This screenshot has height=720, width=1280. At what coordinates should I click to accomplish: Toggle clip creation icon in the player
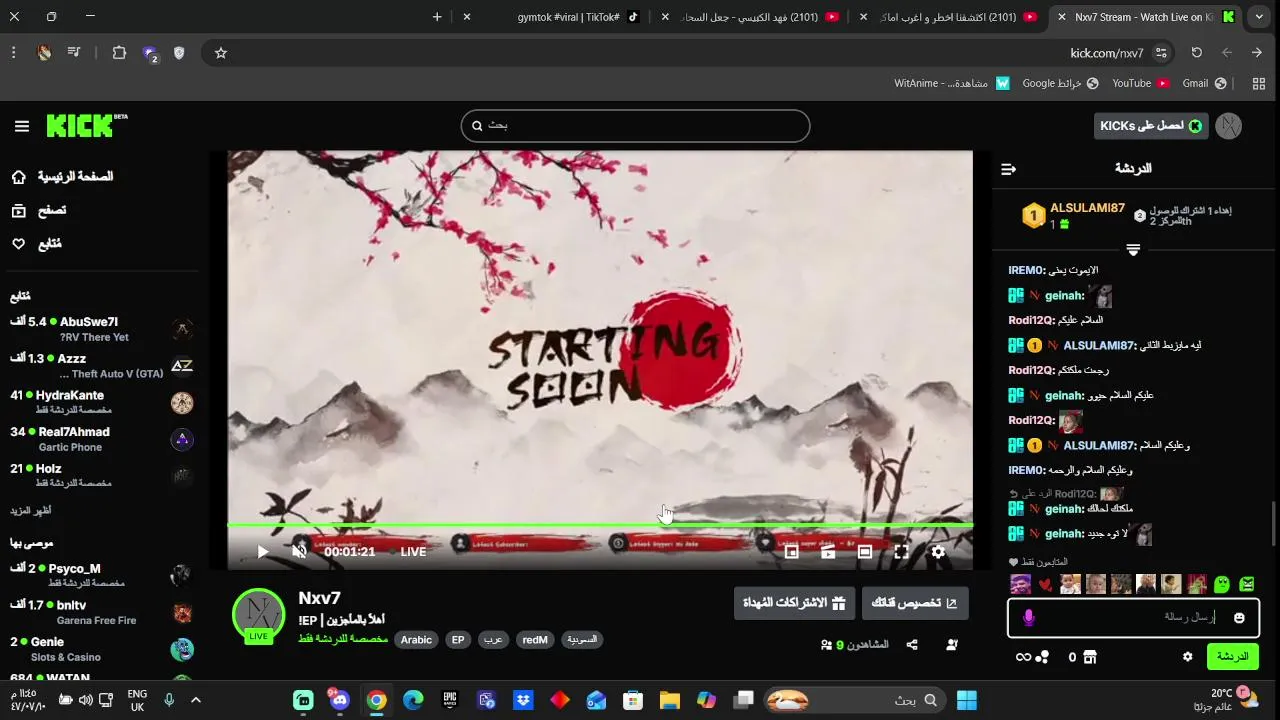[828, 552]
